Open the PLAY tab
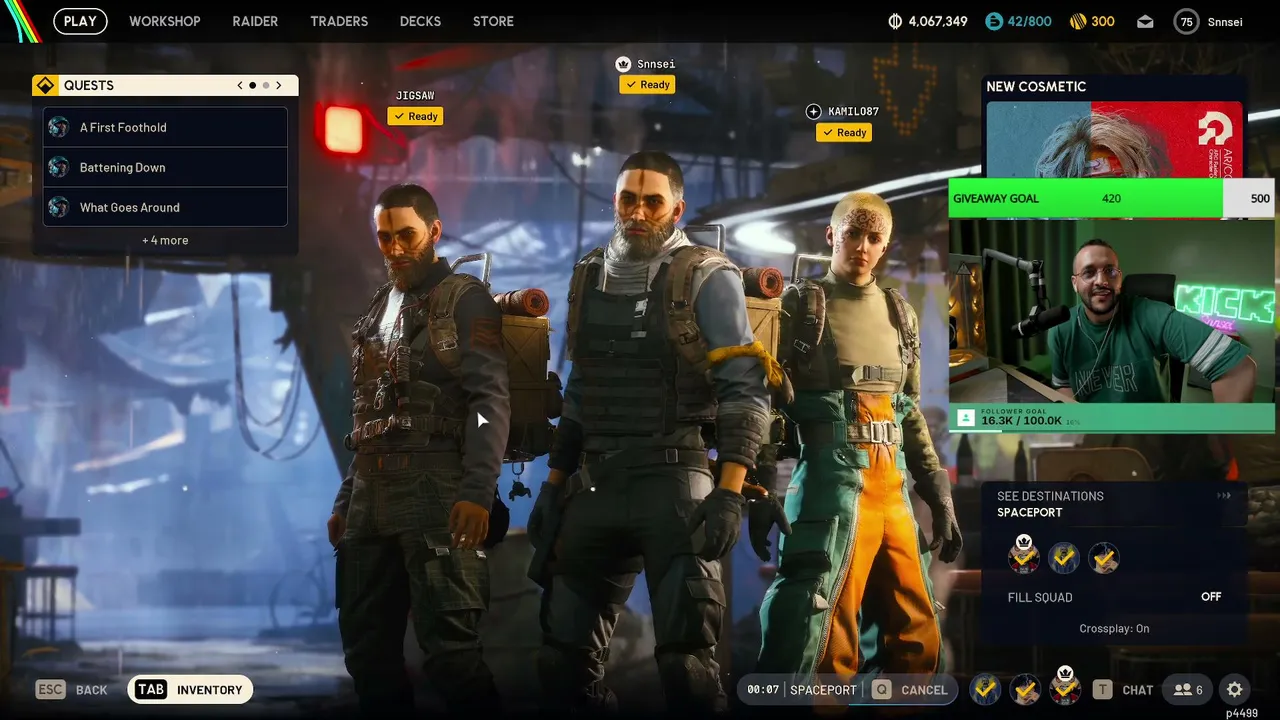The width and height of the screenshot is (1280, 720). [80, 21]
